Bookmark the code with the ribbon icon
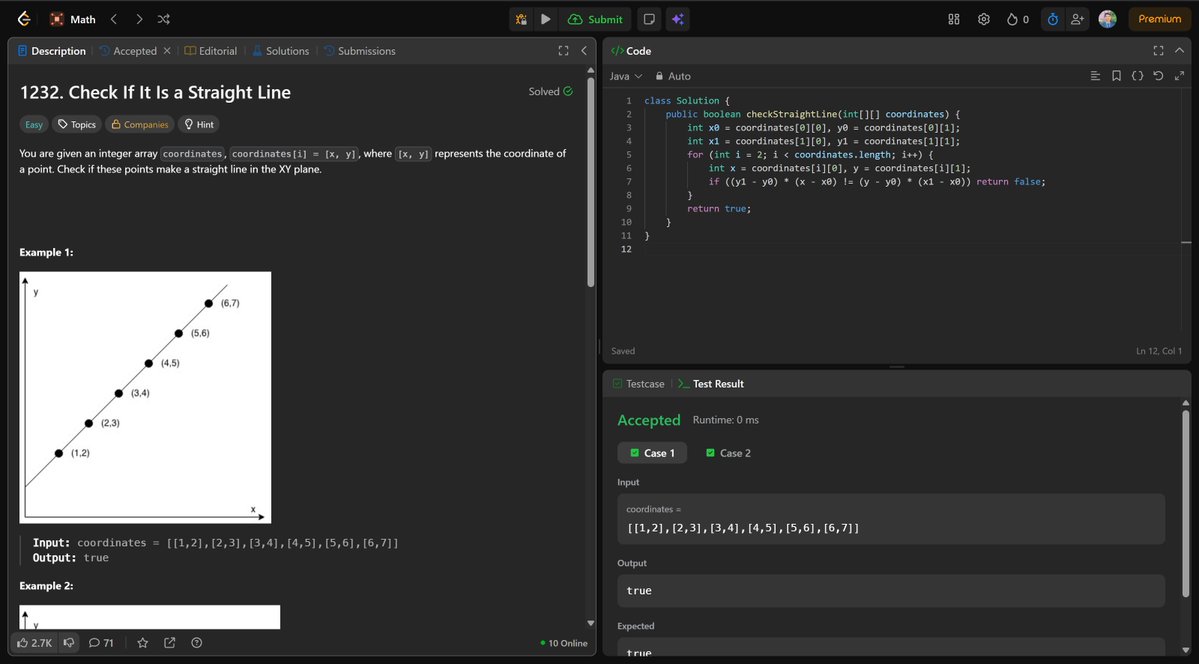This screenshot has height=664, width=1199. 1116,76
